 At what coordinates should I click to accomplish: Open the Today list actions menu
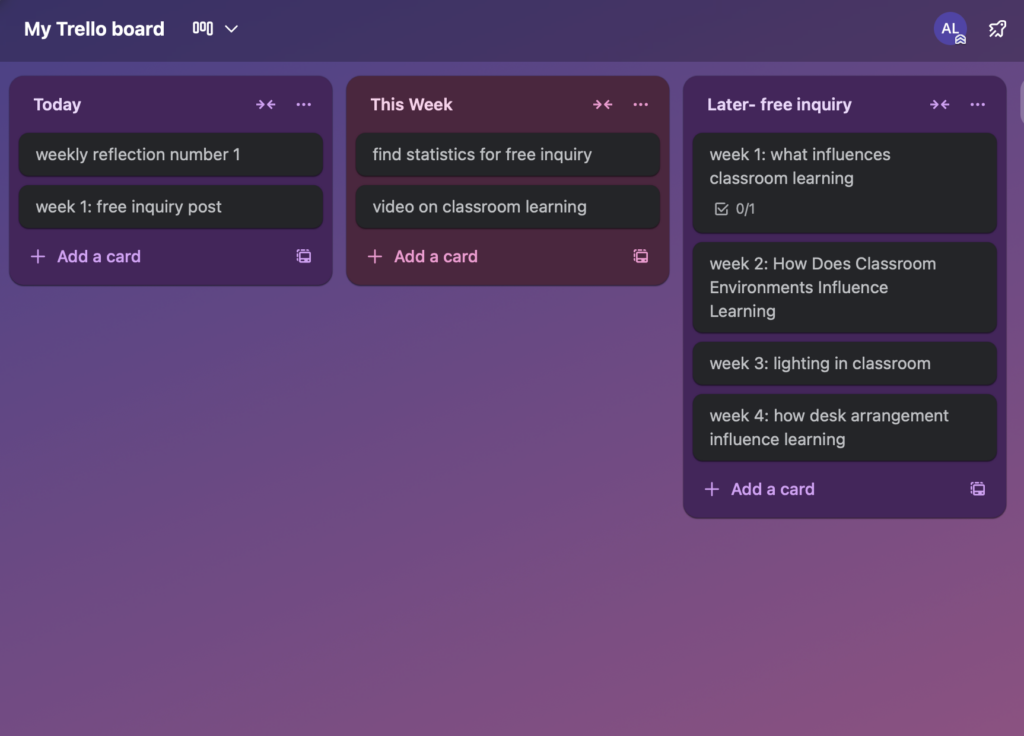pos(304,105)
